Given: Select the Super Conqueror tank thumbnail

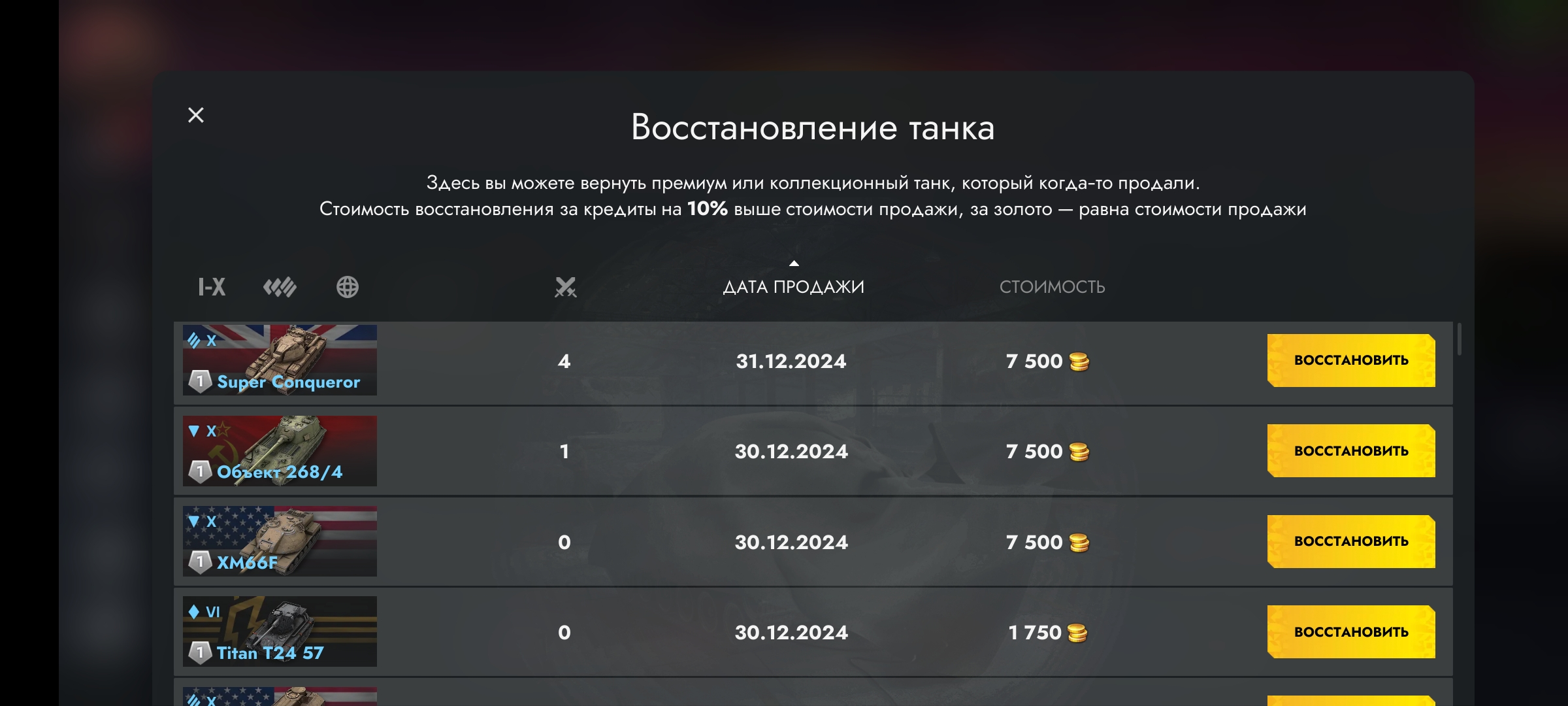Looking at the screenshot, I should click(x=280, y=360).
